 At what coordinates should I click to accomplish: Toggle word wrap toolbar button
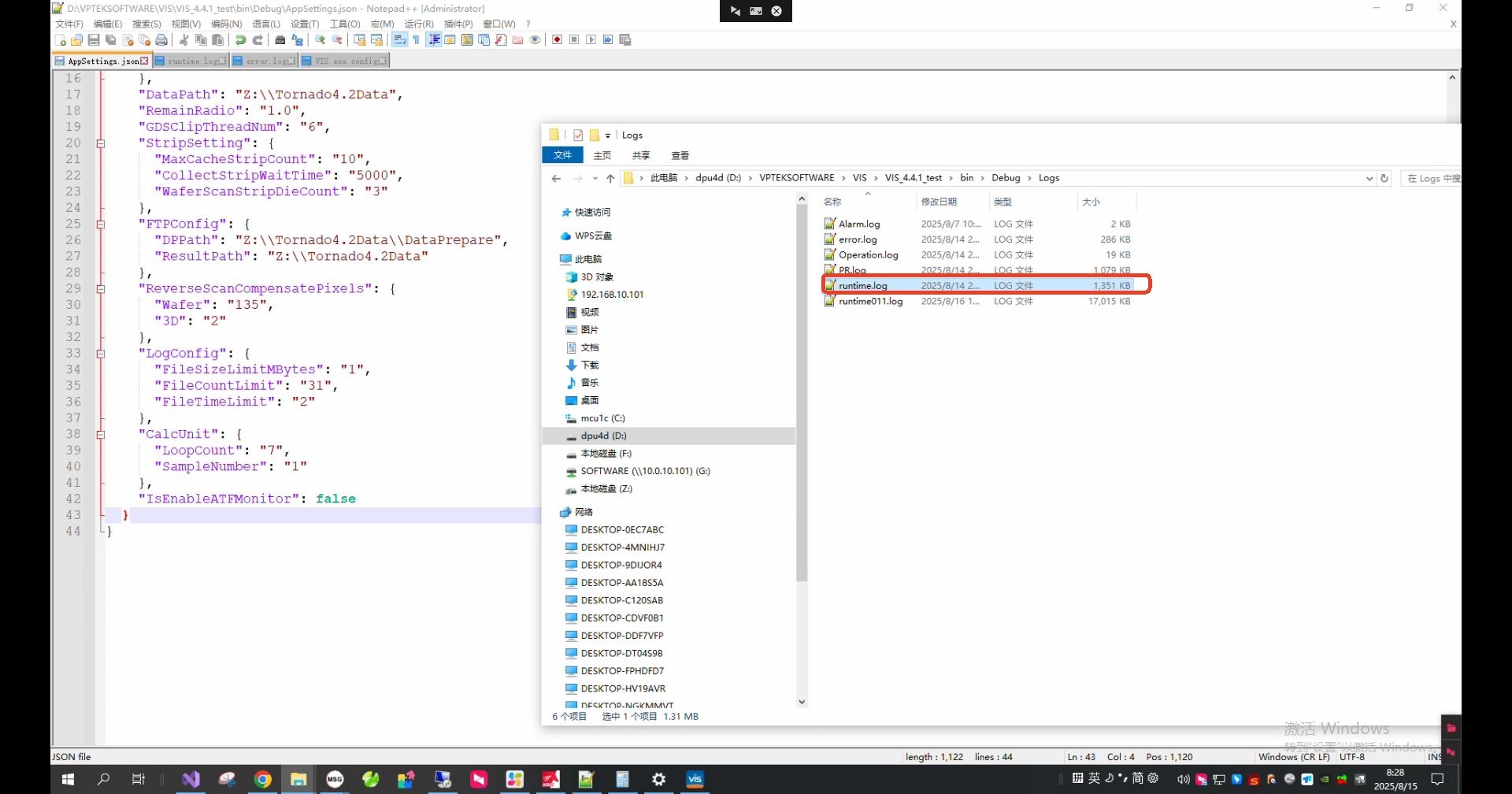point(399,40)
